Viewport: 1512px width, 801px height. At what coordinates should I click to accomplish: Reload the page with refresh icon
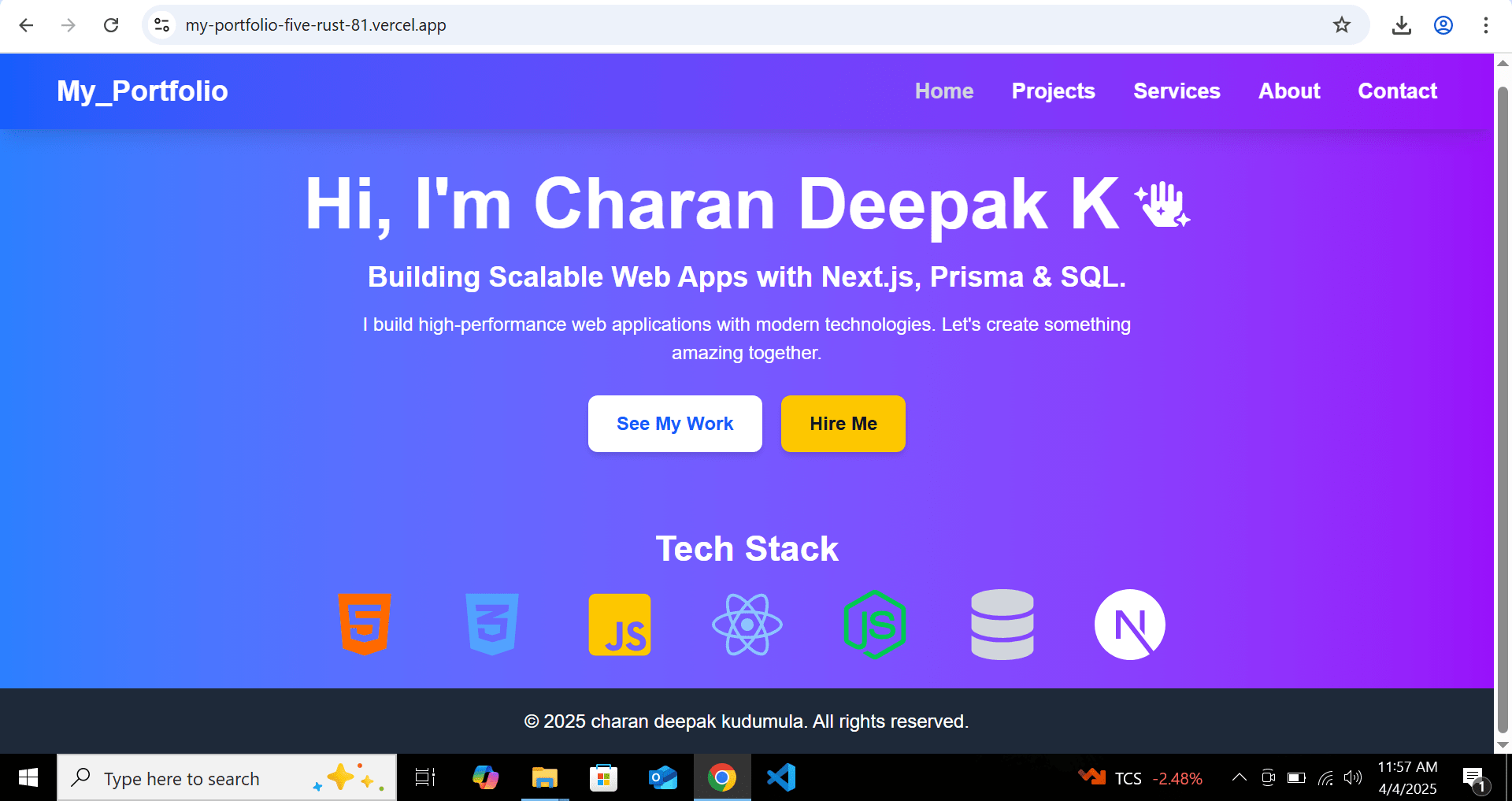click(x=111, y=25)
